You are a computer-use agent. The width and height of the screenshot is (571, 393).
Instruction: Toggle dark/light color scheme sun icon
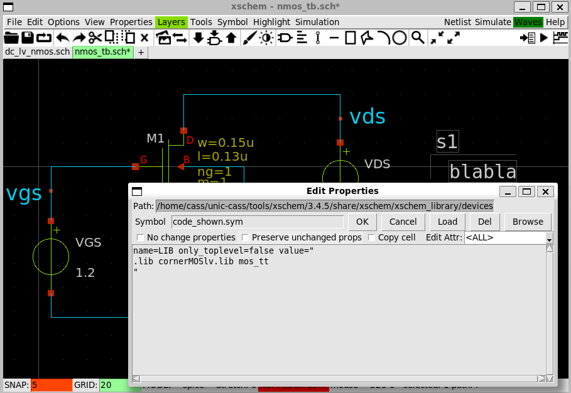point(267,38)
